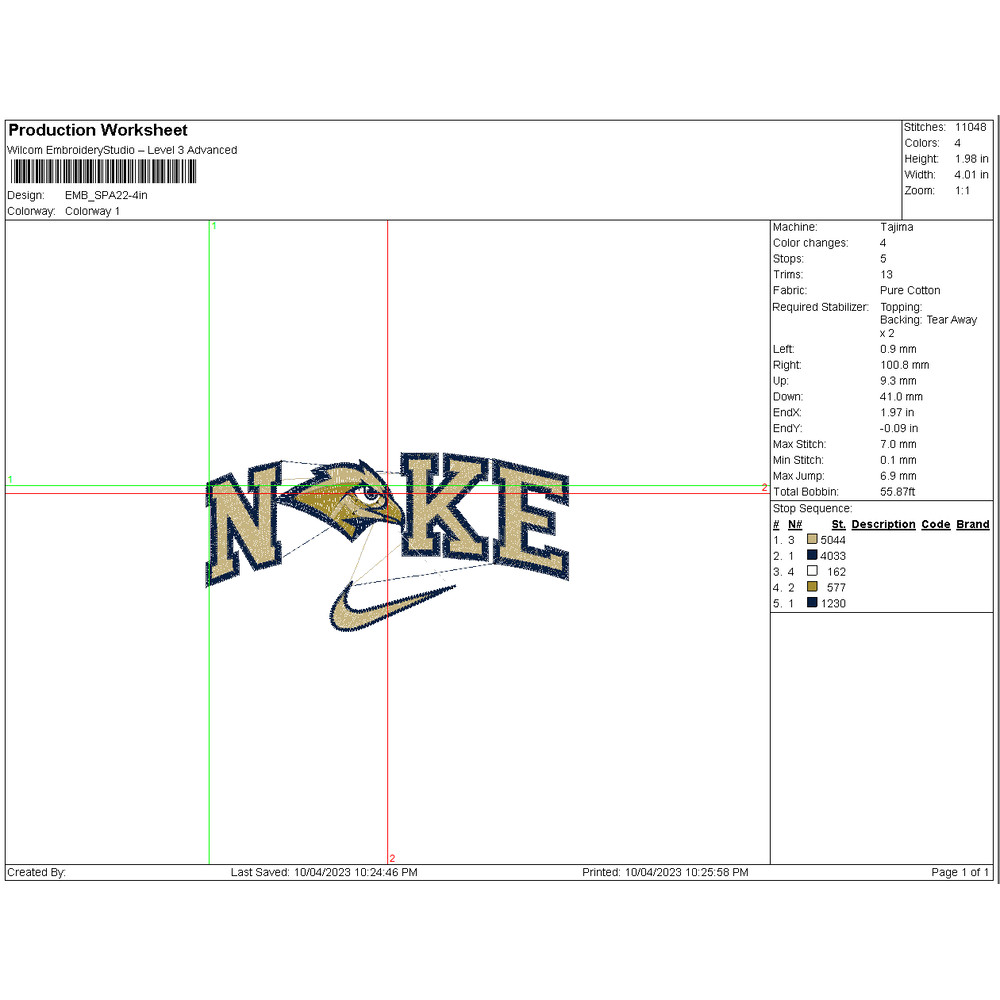Click the barcode under the worksheet title

[101, 172]
